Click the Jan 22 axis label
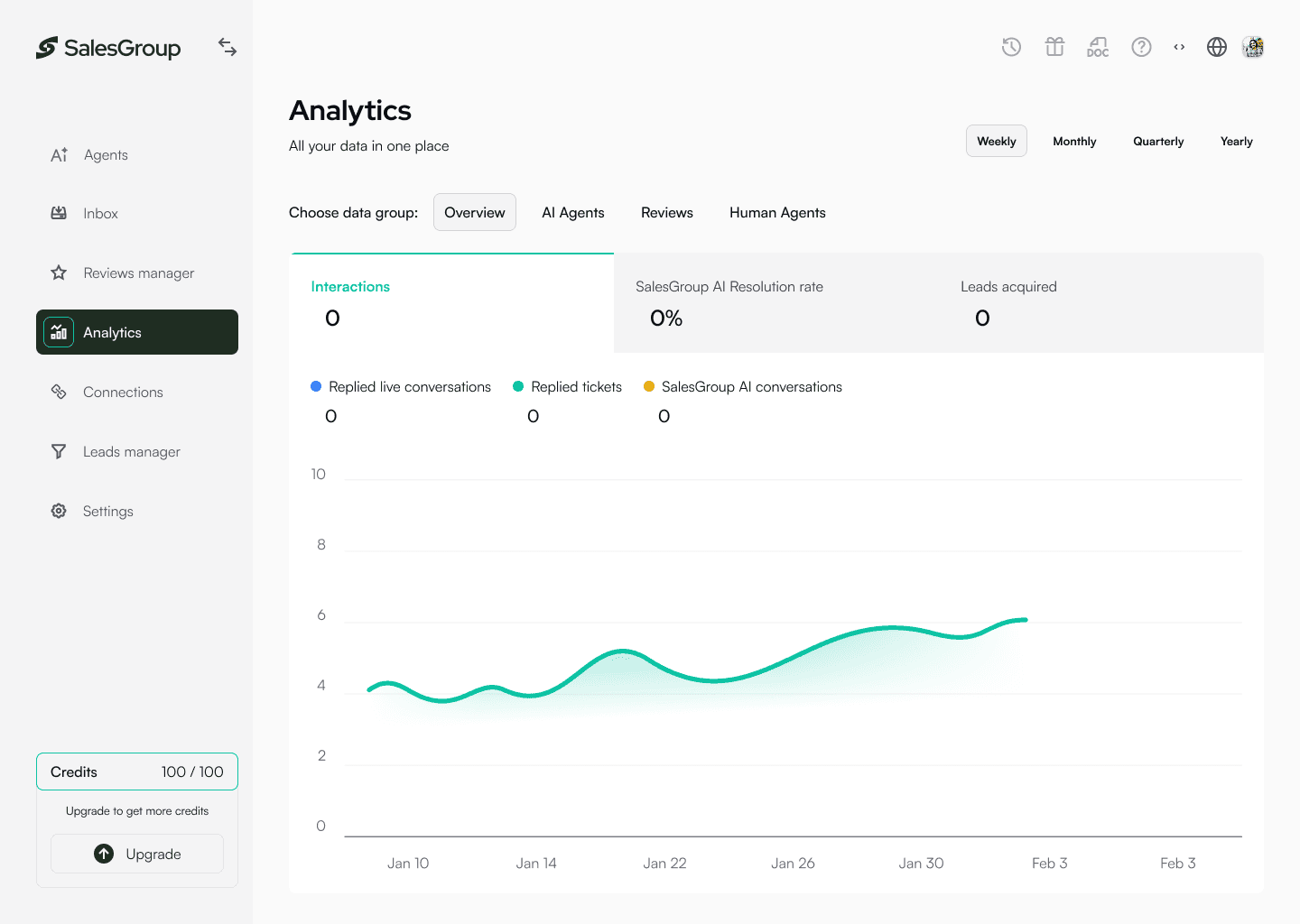 [664, 864]
